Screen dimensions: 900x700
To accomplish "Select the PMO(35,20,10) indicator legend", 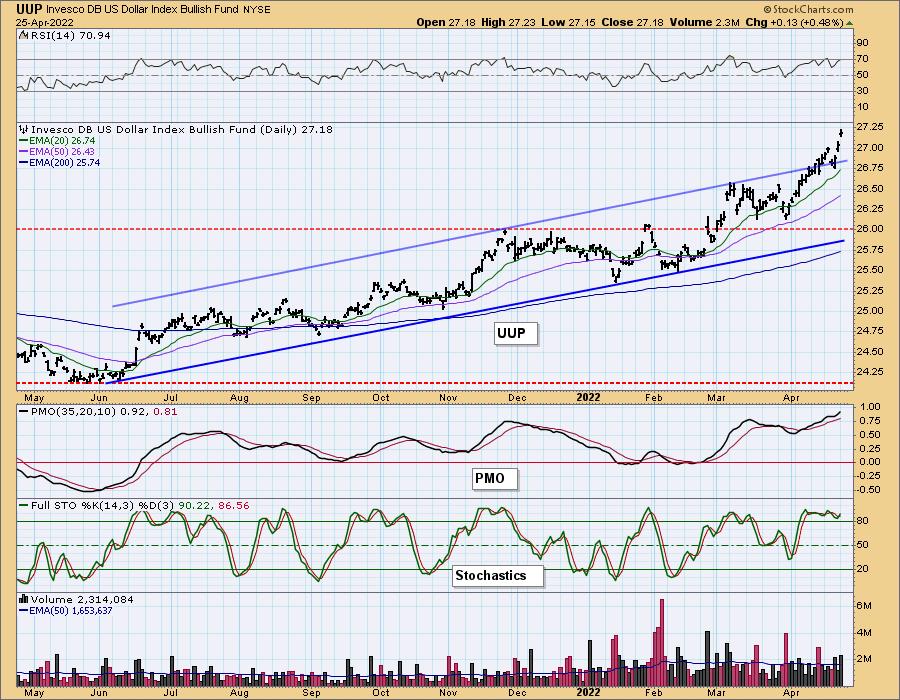I will 98,412.
